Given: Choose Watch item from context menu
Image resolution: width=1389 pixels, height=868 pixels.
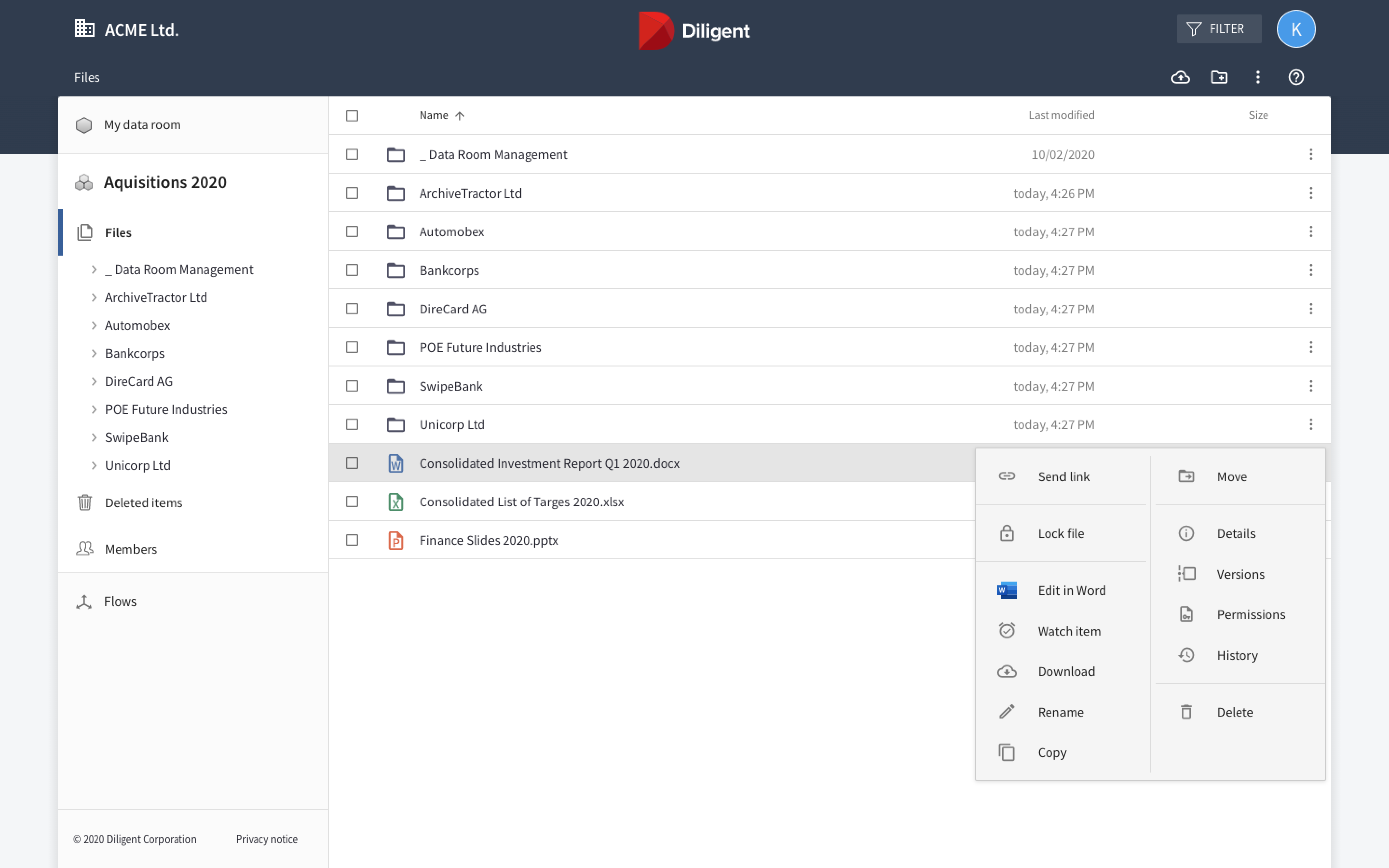Looking at the screenshot, I should 1062,631.
